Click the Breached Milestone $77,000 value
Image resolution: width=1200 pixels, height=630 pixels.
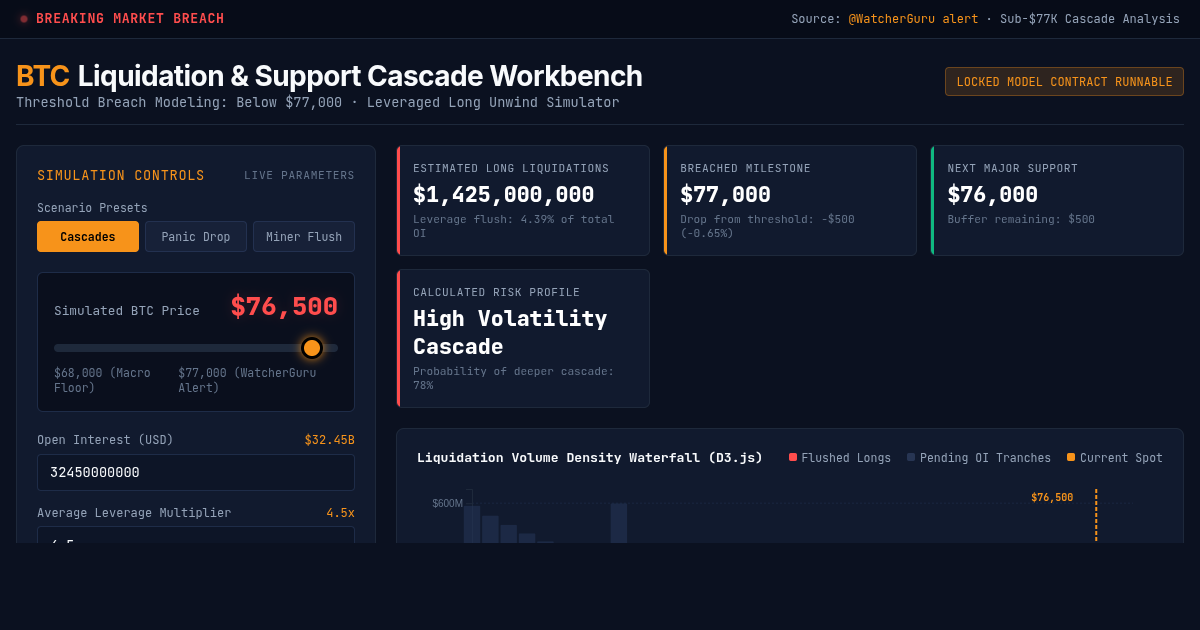pos(725,195)
